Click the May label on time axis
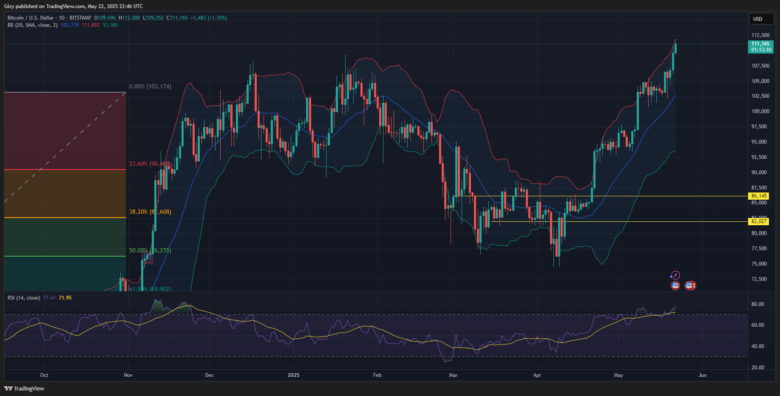The image size is (780, 396). [x=618, y=374]
